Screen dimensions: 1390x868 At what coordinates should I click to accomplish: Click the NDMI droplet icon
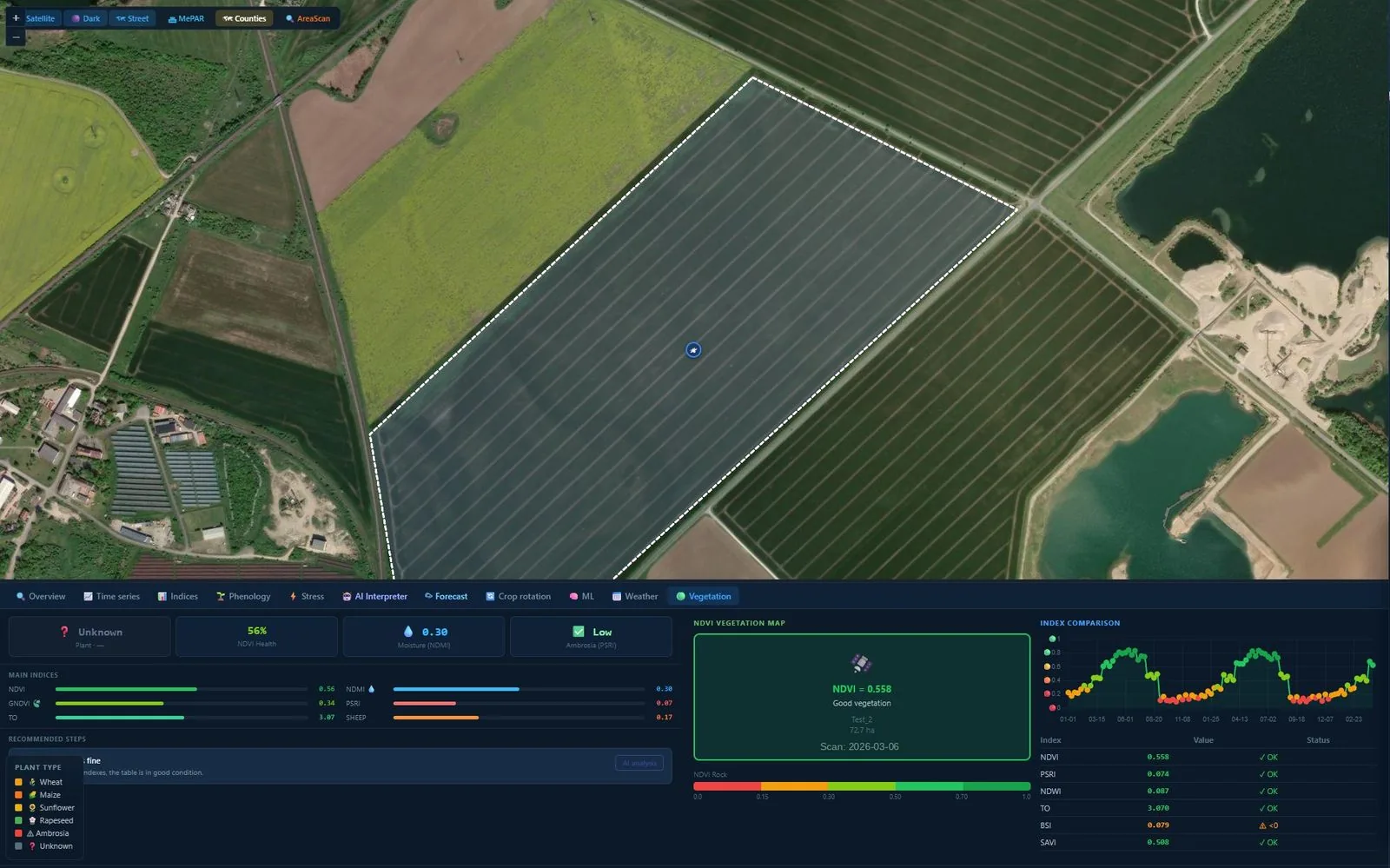pos(372,689)
